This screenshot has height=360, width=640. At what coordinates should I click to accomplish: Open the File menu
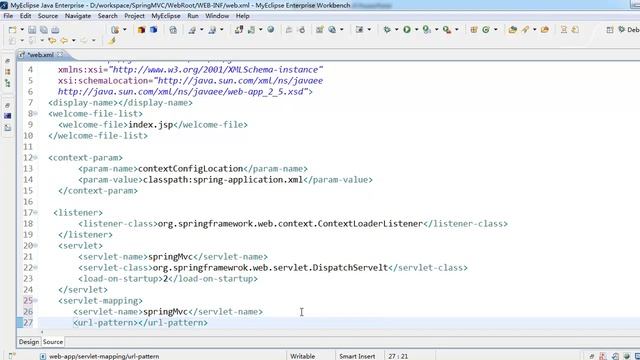pos(8,16)
